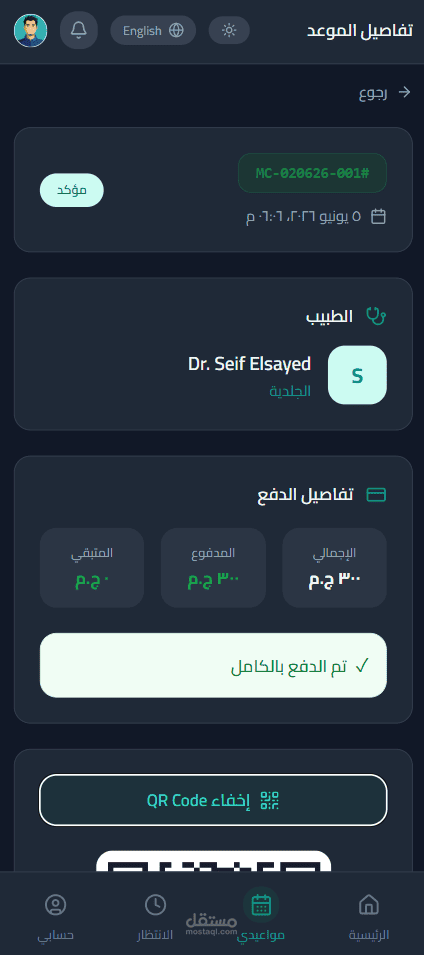Go to الرئيسية home tab
The image size is (424, 955).
point(369,917)
